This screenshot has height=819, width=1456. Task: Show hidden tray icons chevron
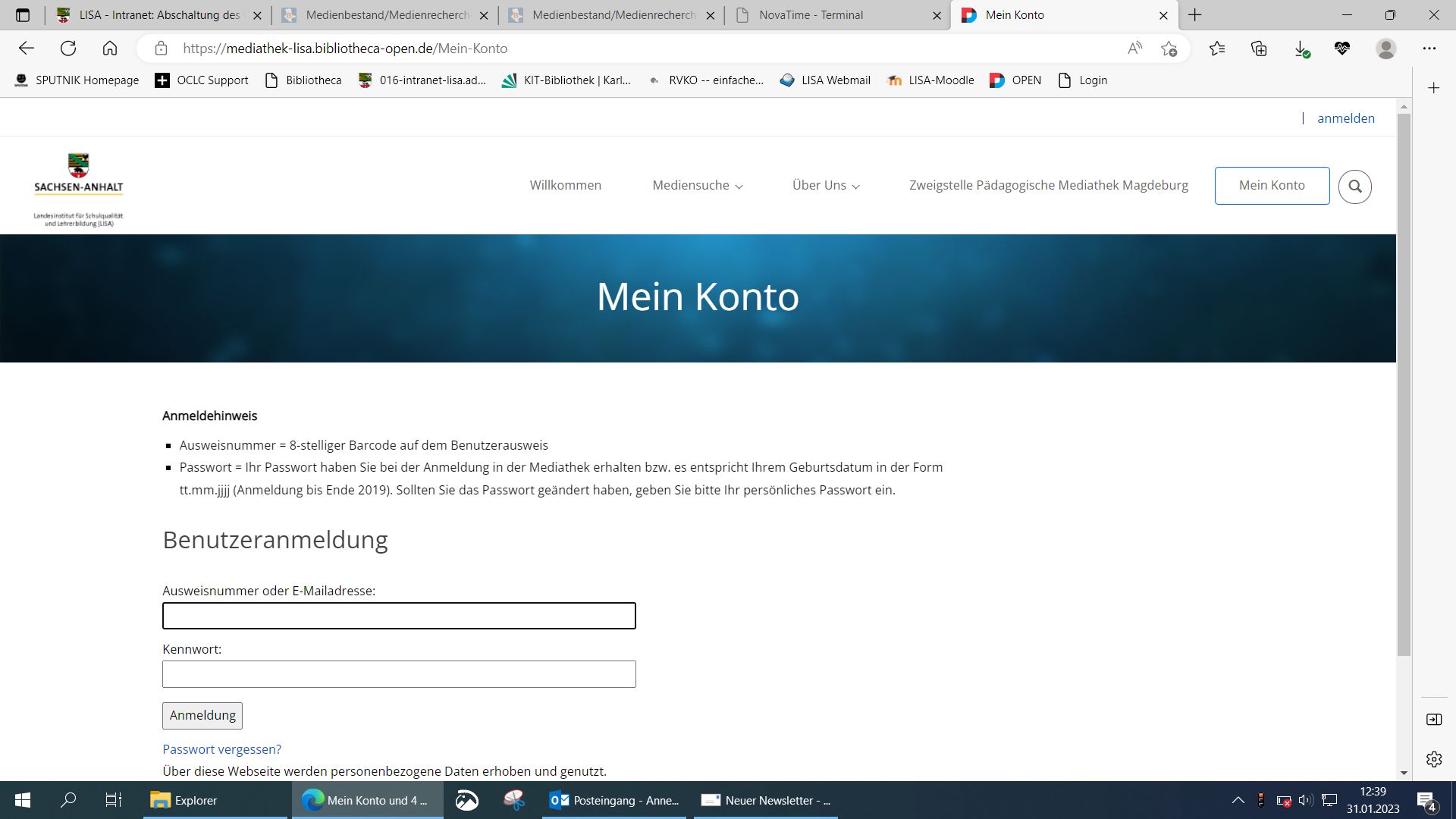[x=1238, y=800]
